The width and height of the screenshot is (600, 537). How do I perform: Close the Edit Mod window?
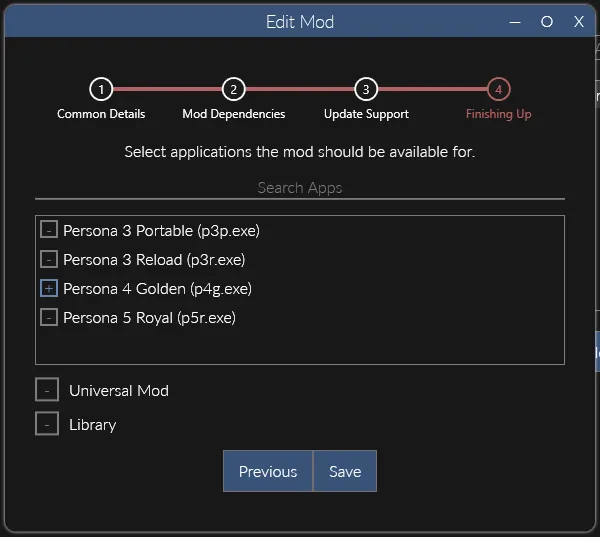tap(579, 22)
